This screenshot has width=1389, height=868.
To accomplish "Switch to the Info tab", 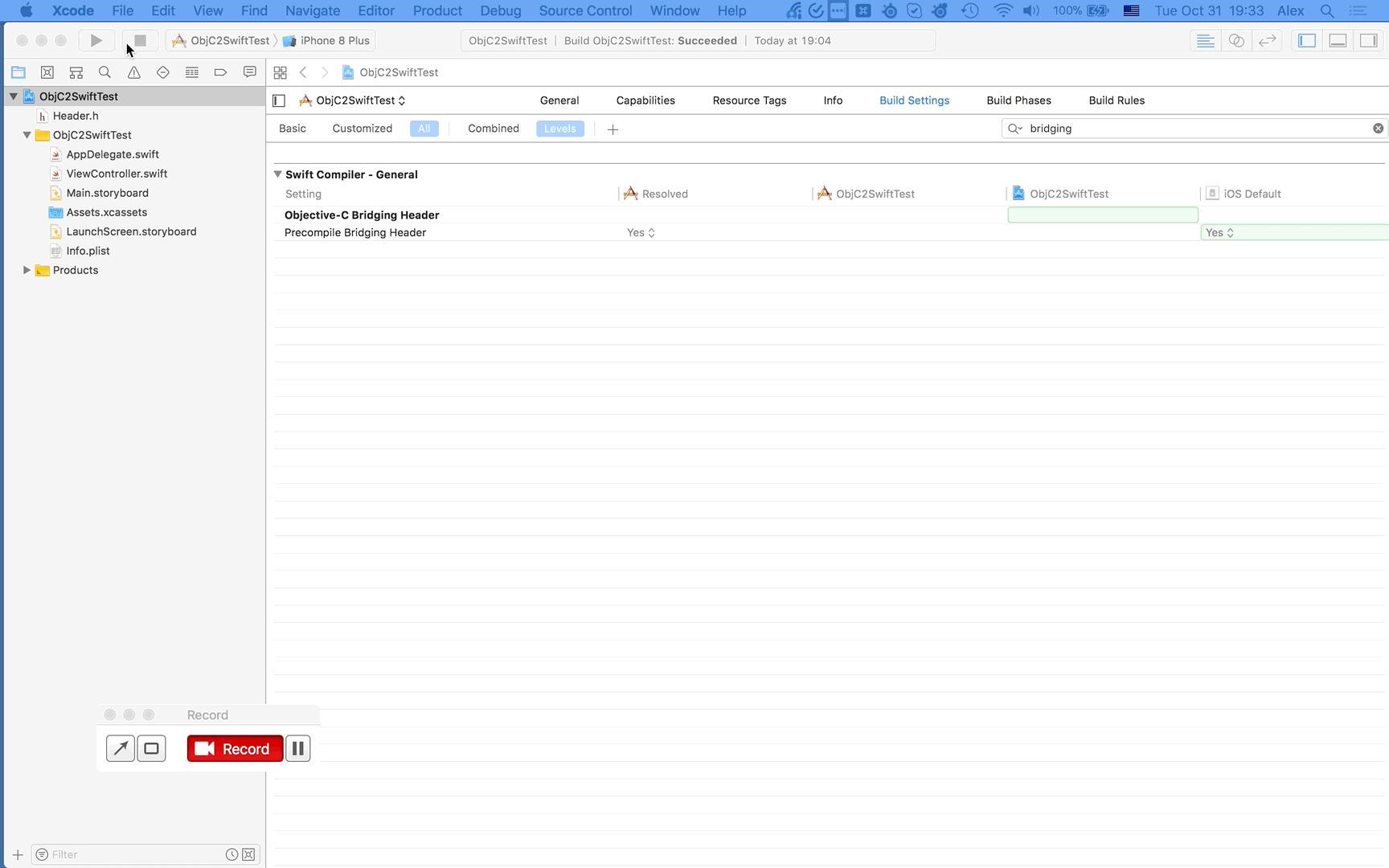I will (833, 100).
